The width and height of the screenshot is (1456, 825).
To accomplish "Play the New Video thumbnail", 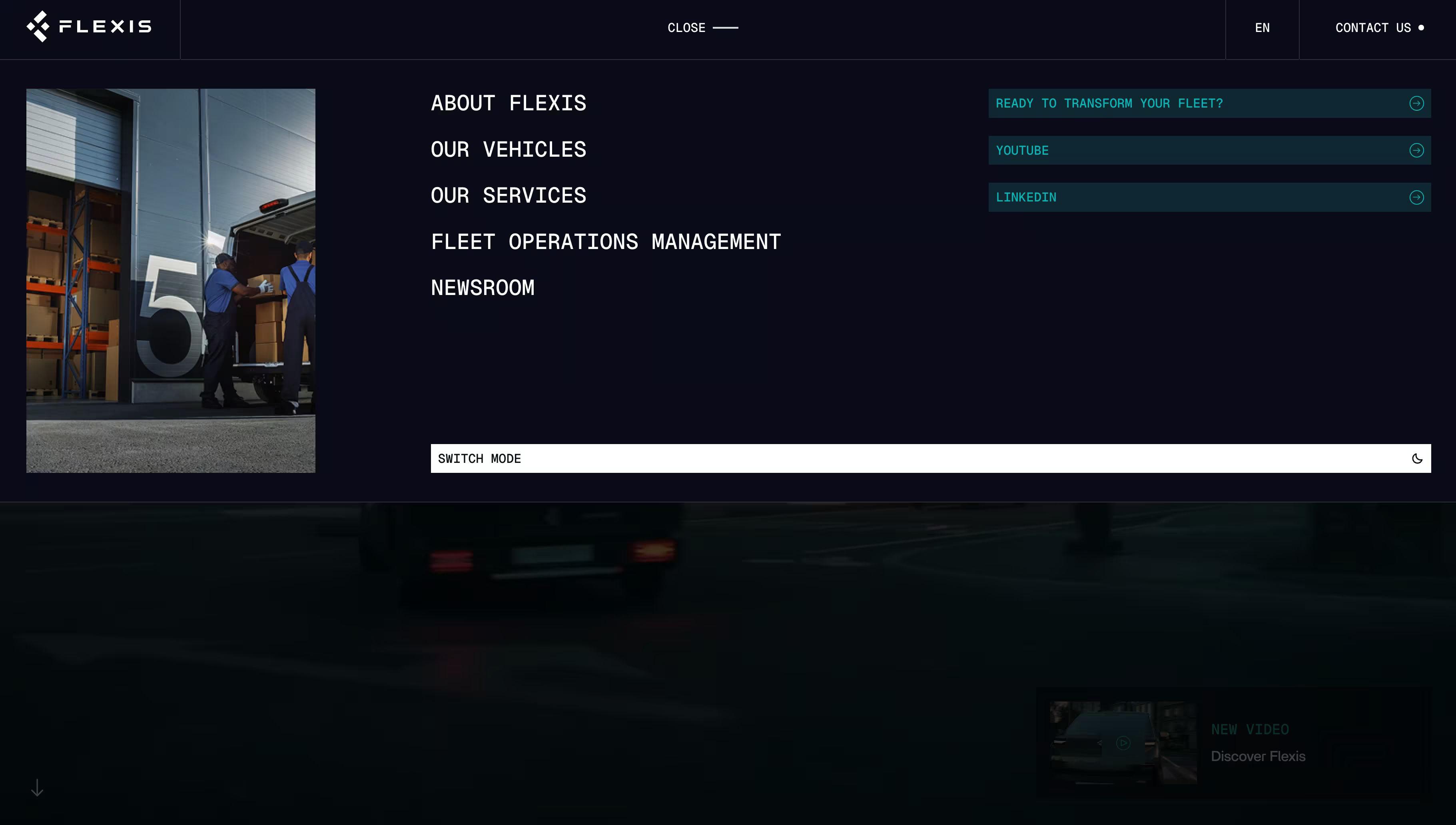I will [1123, 743].
